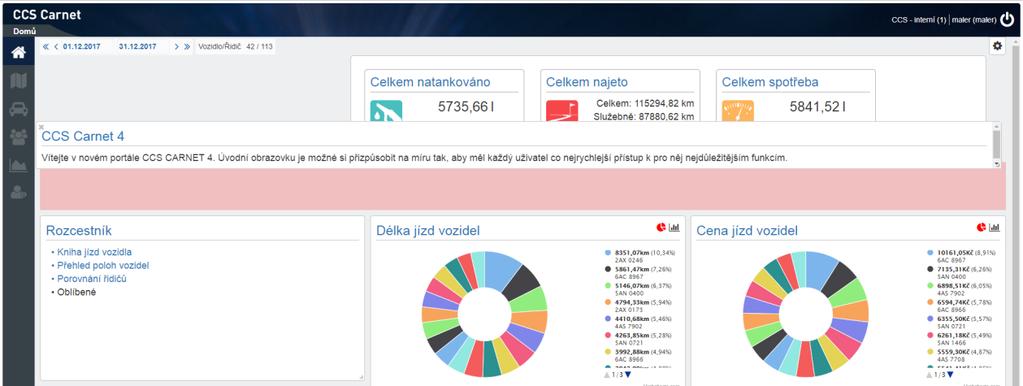Image resolution: width=1023 pixels, height=386 pixels.
Task: Jump to last period double-right arrow
Action: click(x=187, y=47)
